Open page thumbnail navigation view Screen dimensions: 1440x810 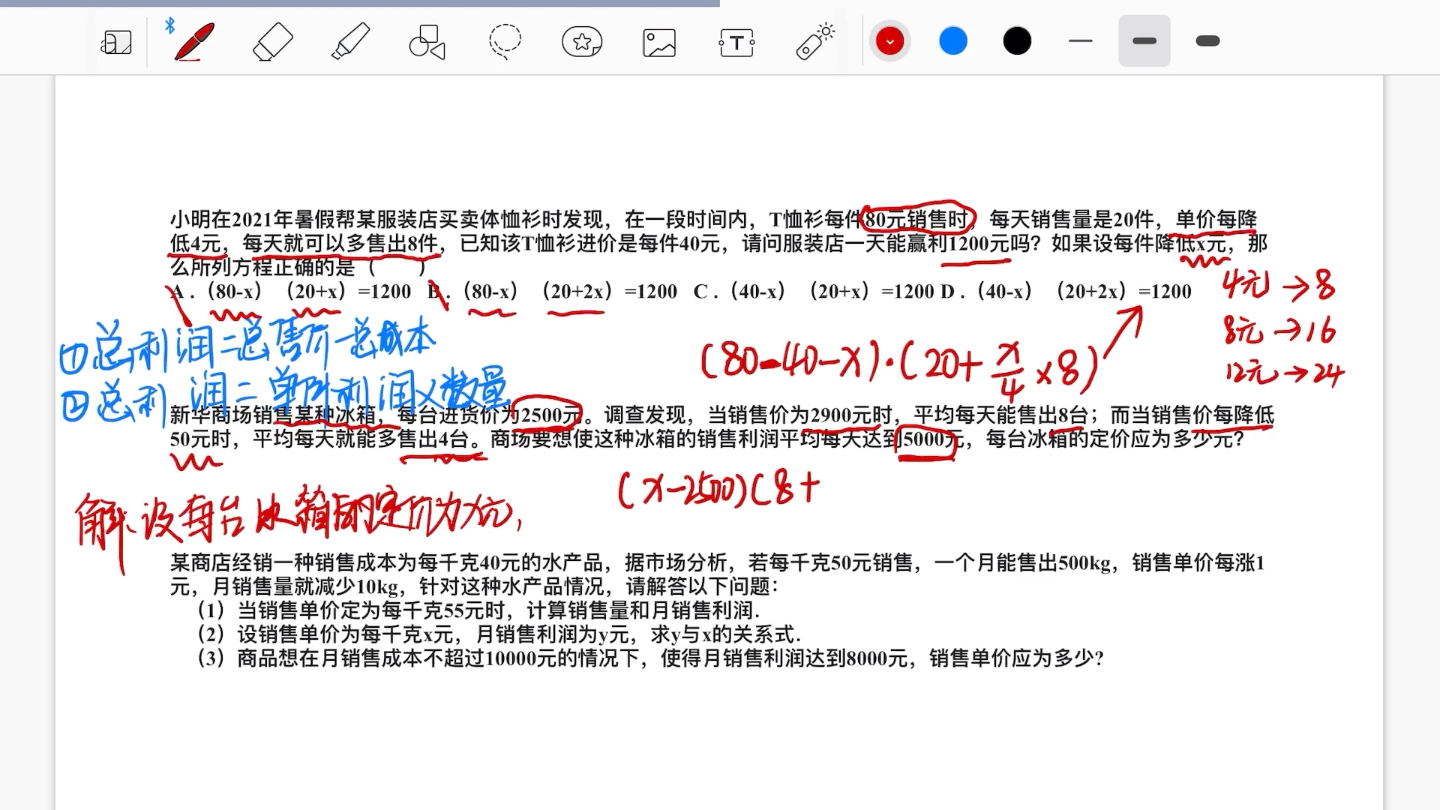click(x=116, y=41)
